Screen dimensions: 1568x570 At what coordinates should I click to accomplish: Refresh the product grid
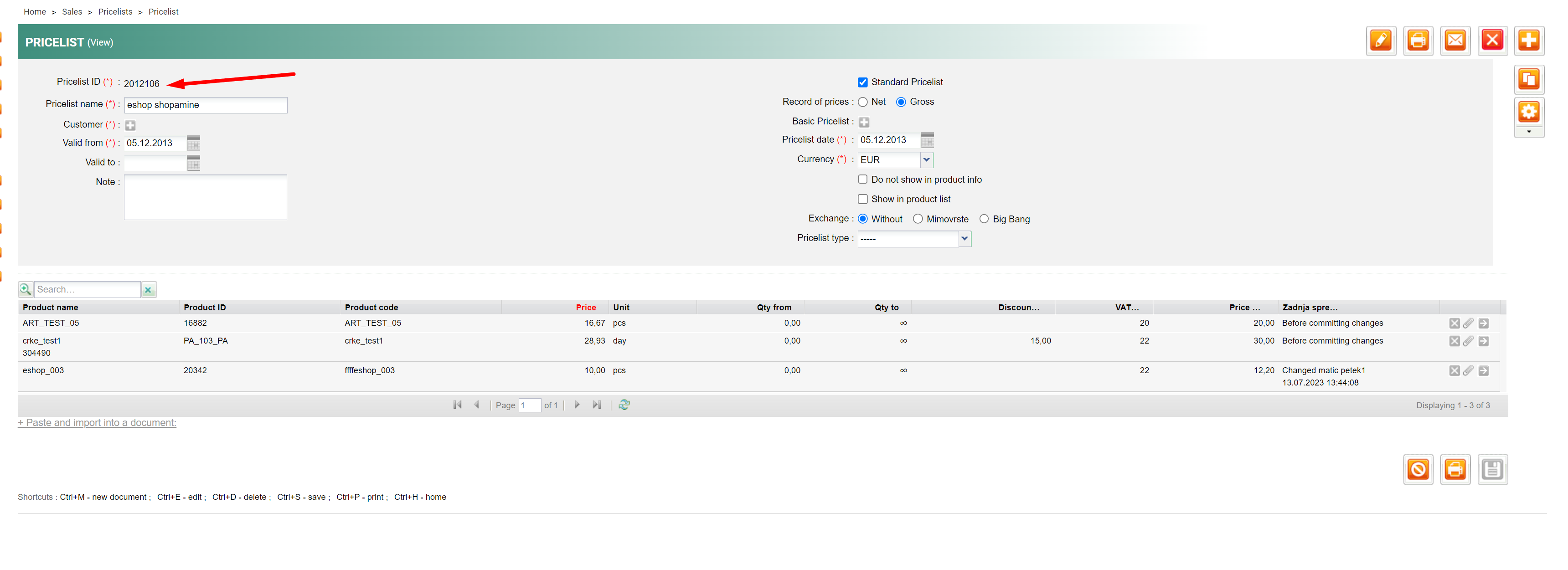624,405
